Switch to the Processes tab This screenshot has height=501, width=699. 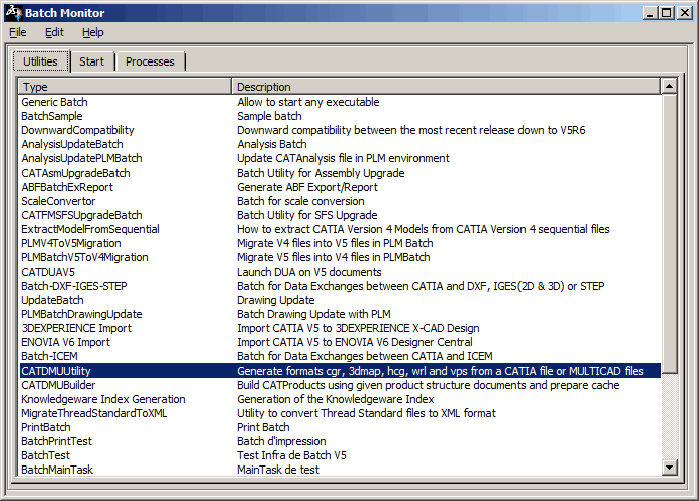click(x=150, y=62)
